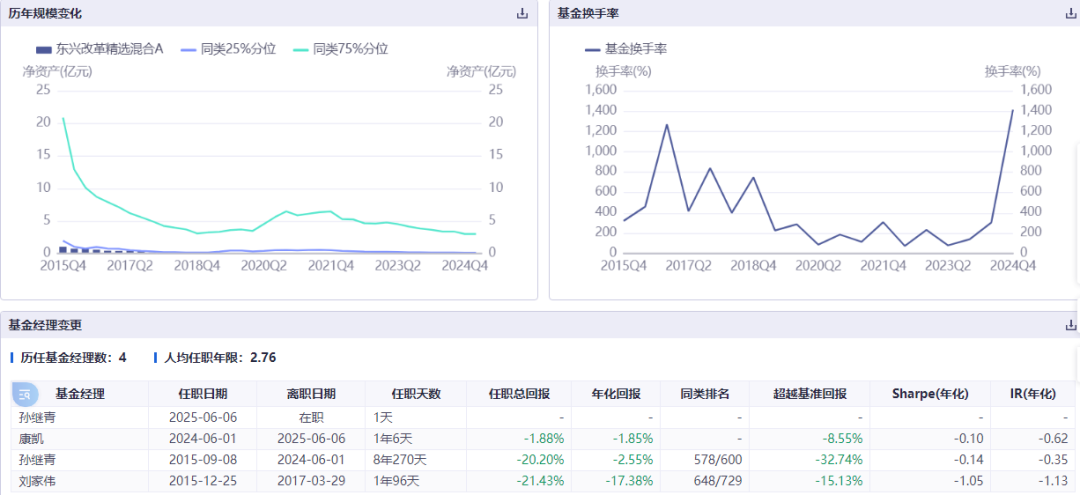1080x495 pixels.
Task: Select the currently serving 孙继青 row
Action: 38,416
